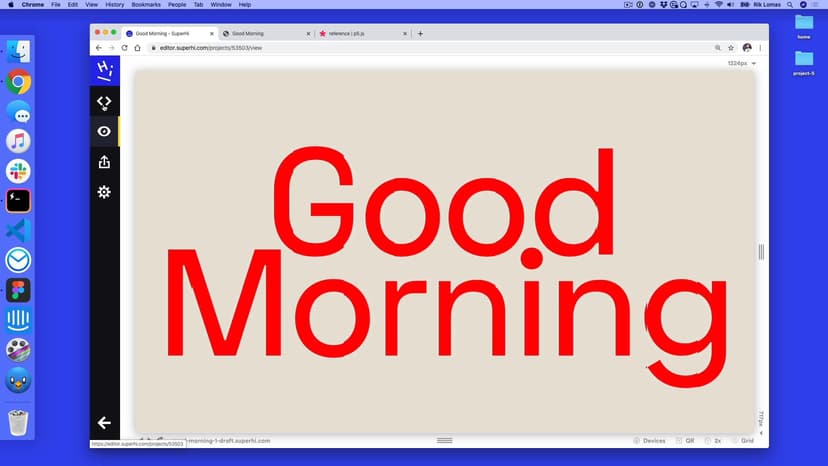The width and height of the screenshot is (828, 466).
Task: Toggle the Devices preview option
Action: click(x=648, y=440)
